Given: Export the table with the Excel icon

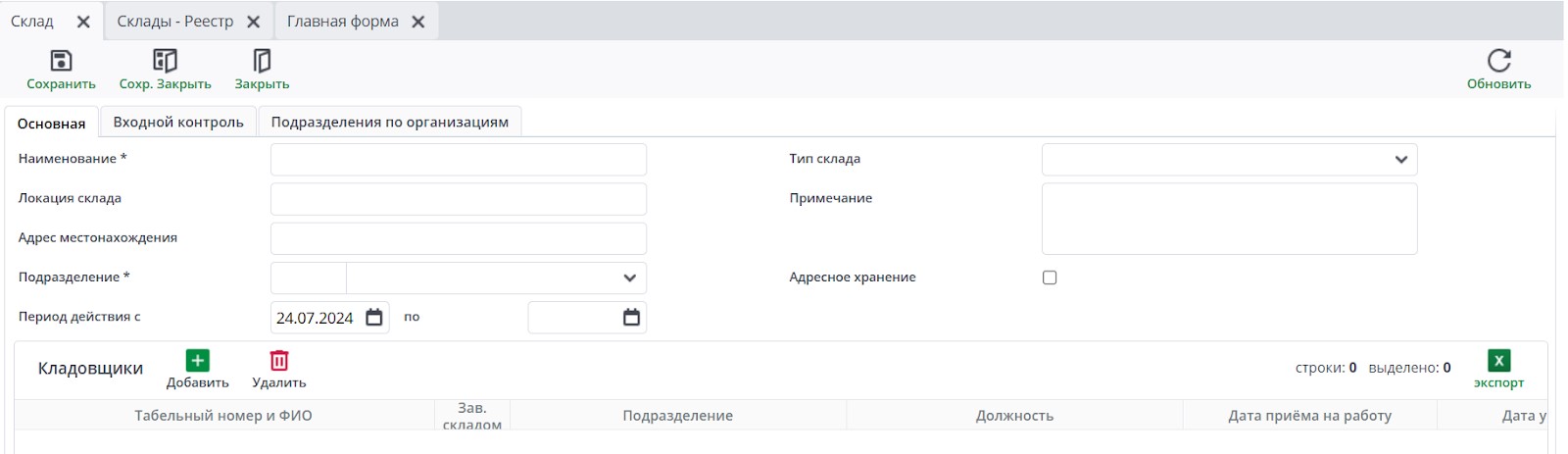Looking at the screenshot, I should 1498,361.
